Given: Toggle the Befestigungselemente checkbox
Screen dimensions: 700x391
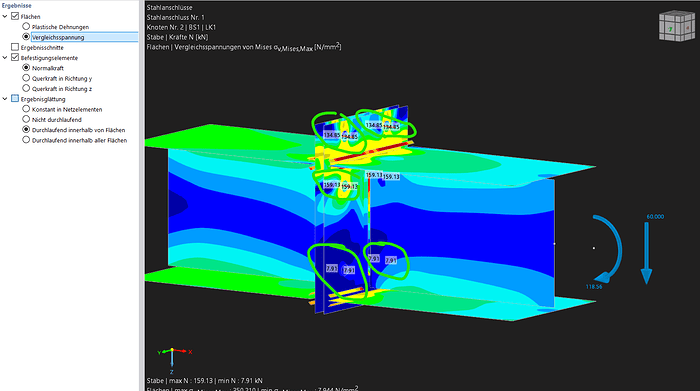Looking at the screenshot, I should [x=15, y=57].
